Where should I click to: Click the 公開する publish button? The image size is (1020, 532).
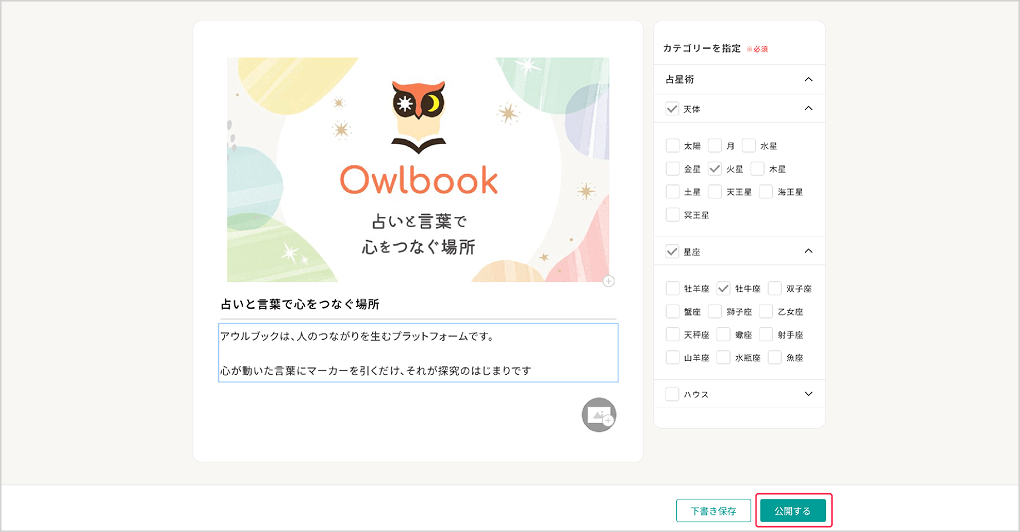793,511
